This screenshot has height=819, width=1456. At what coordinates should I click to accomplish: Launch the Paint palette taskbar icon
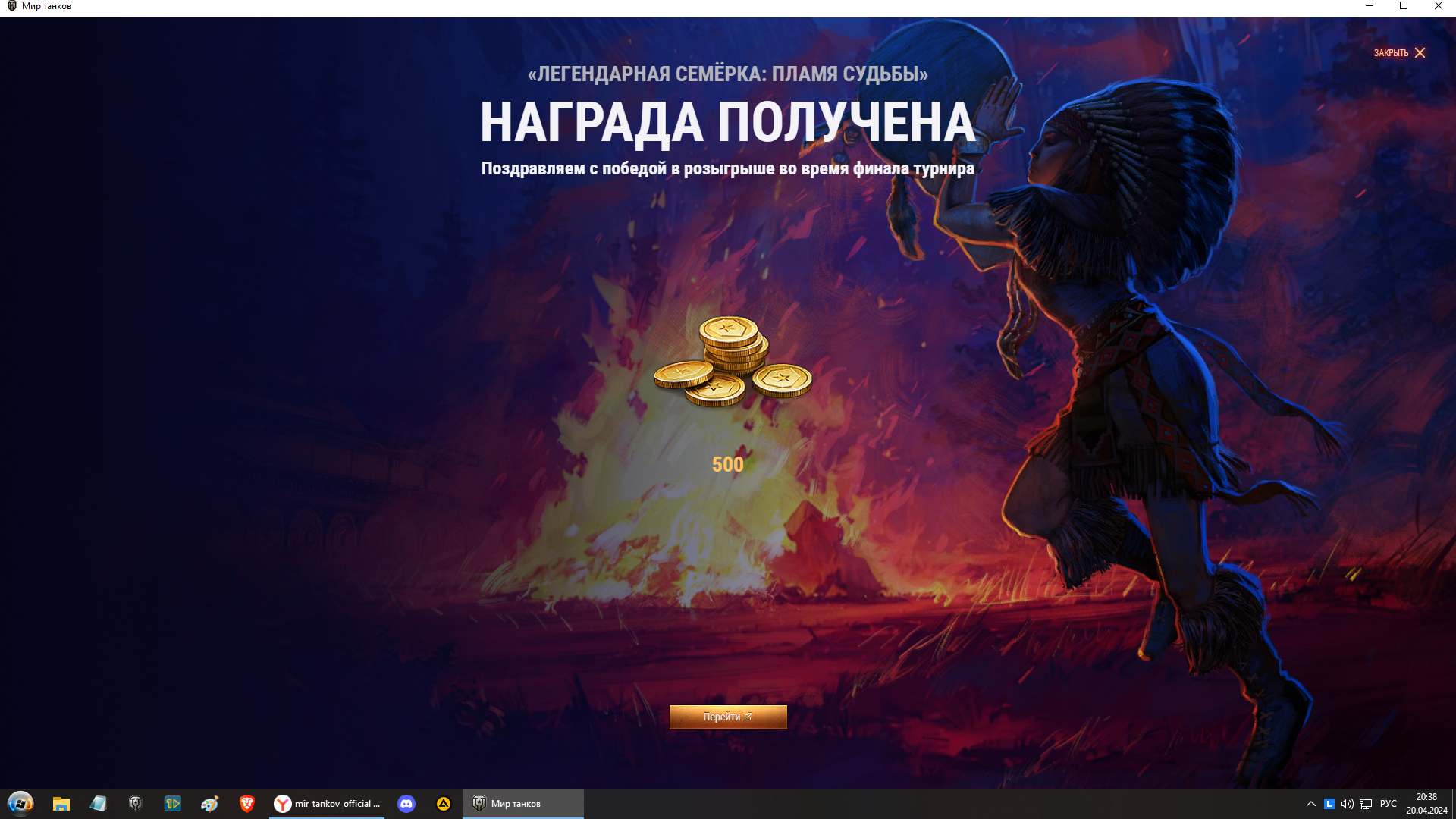point(209,803)
